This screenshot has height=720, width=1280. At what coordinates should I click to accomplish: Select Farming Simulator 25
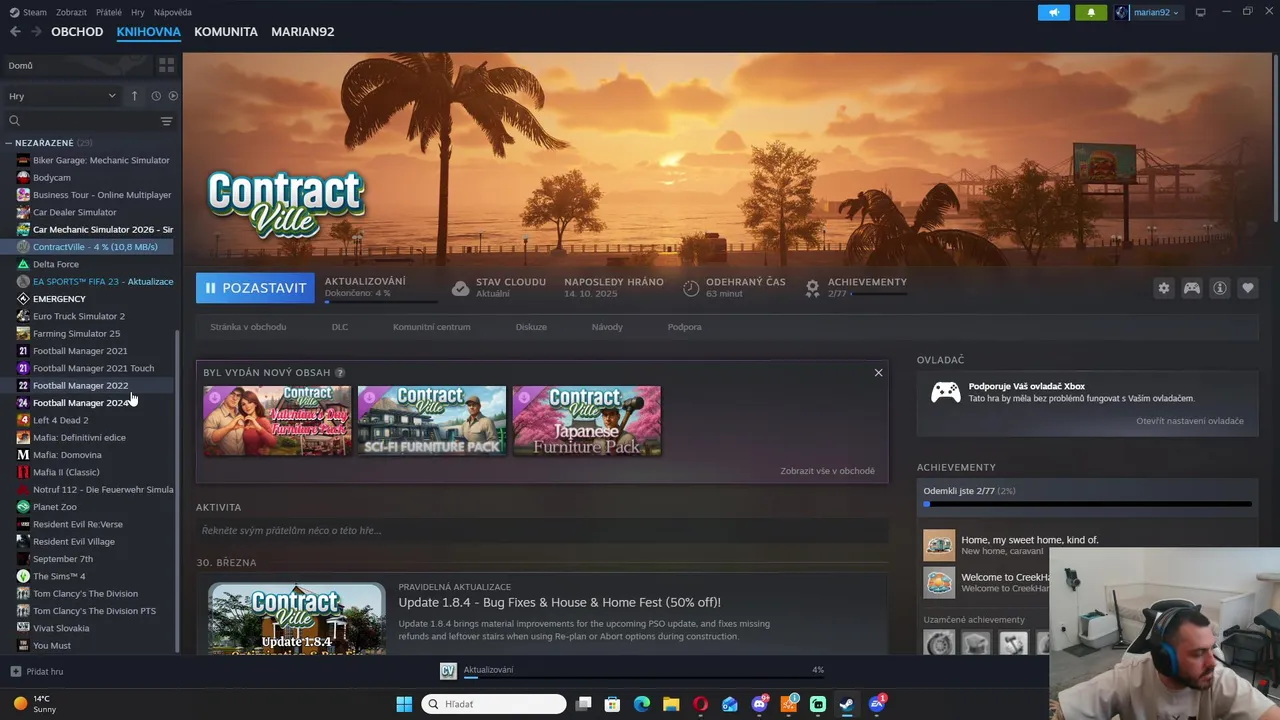click(95, 333)
